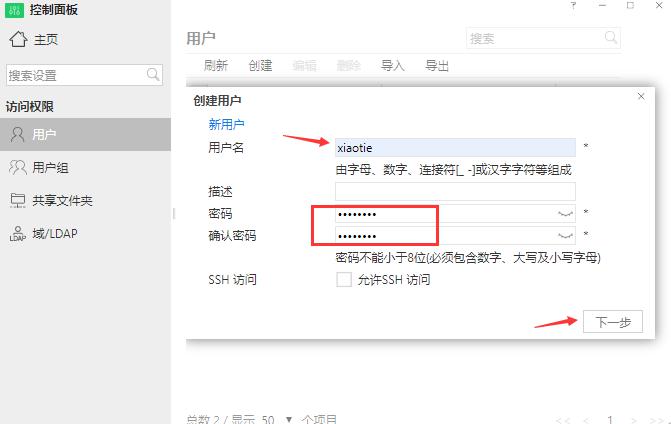Click the magnifier in the user search box
The image size is (671, 424).
coord(610,38)
